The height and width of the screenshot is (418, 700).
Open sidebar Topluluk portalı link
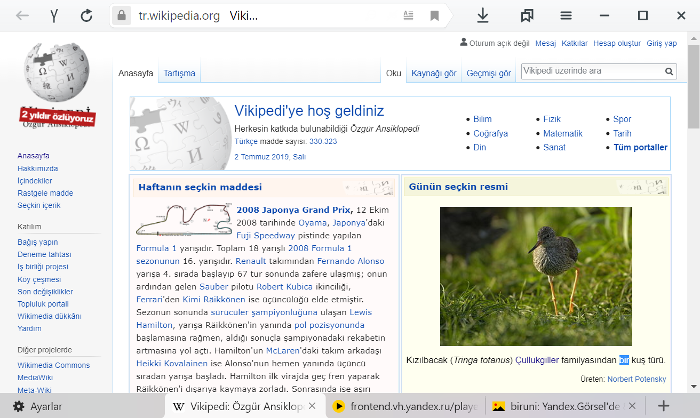click(43, 304)
